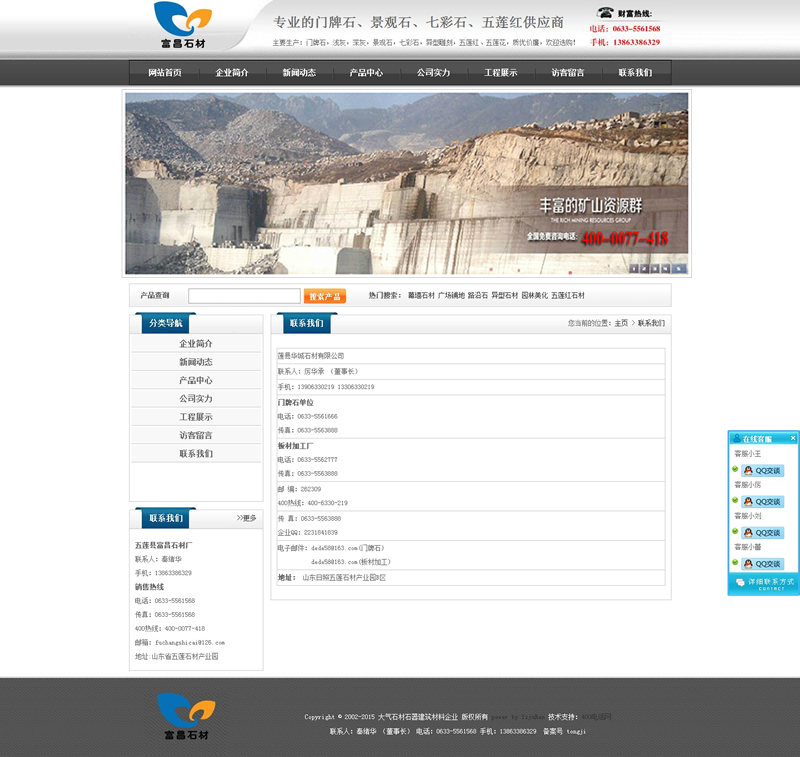
Task: Click hot search link 广场铺地
Action: tap(451, 296)
